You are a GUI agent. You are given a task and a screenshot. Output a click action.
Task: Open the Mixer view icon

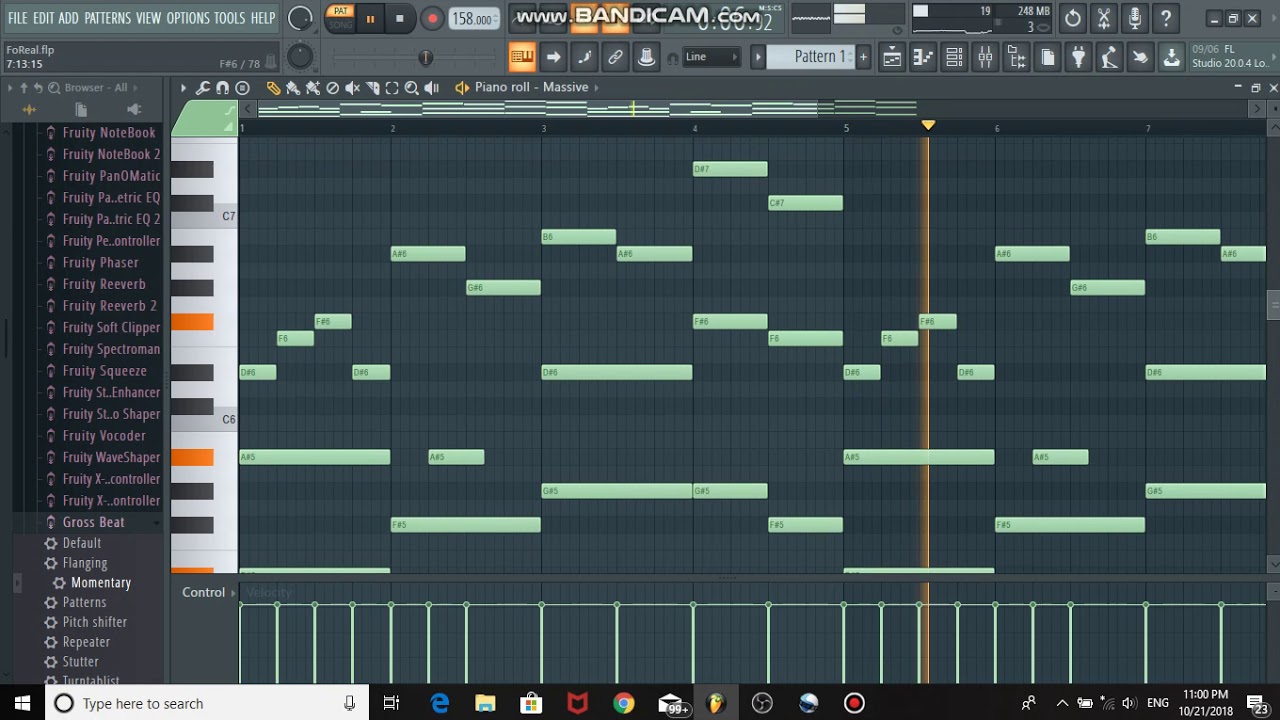pos(985,57)
